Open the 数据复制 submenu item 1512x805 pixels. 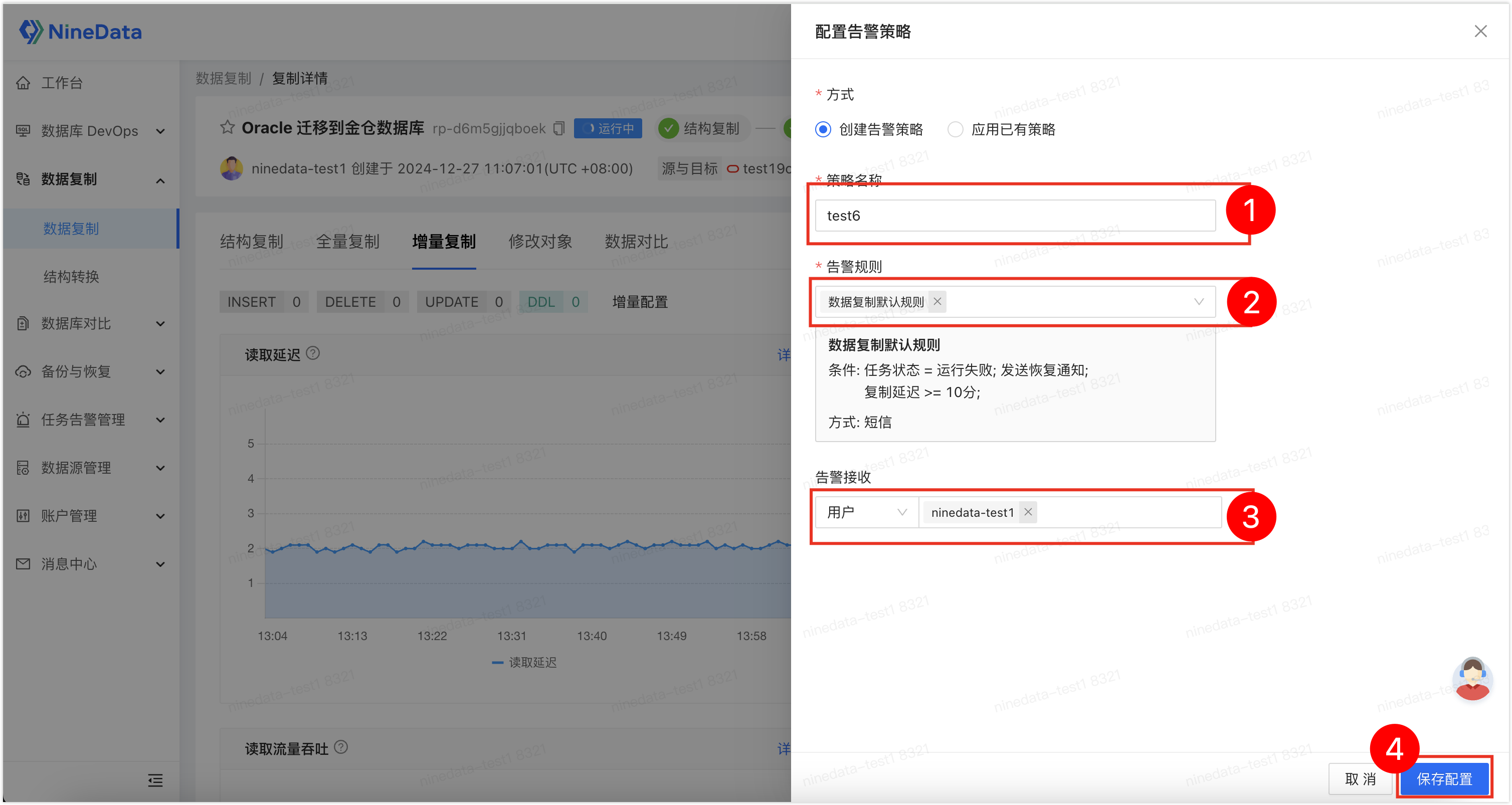coord(90,228)
